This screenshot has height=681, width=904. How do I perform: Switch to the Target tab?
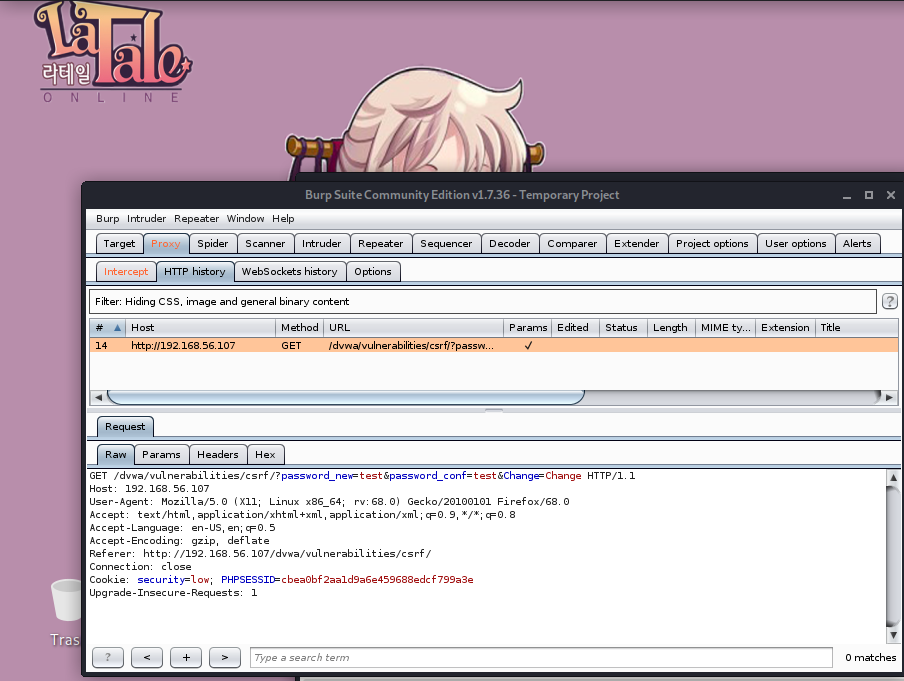pos(119,243)
